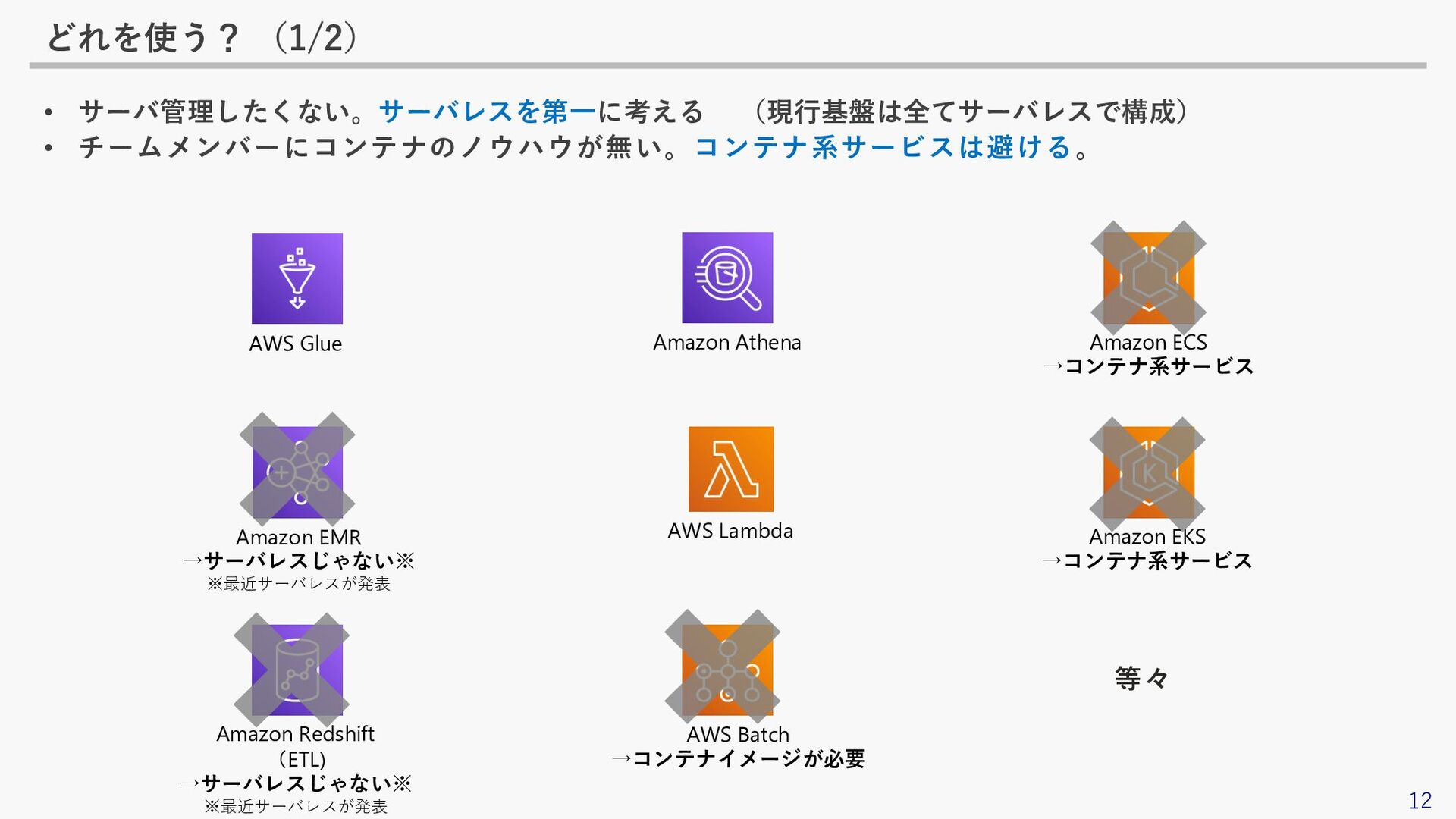Click the page number 12
This screenshot has width=1456, height=819.
tap(1420, 801)
